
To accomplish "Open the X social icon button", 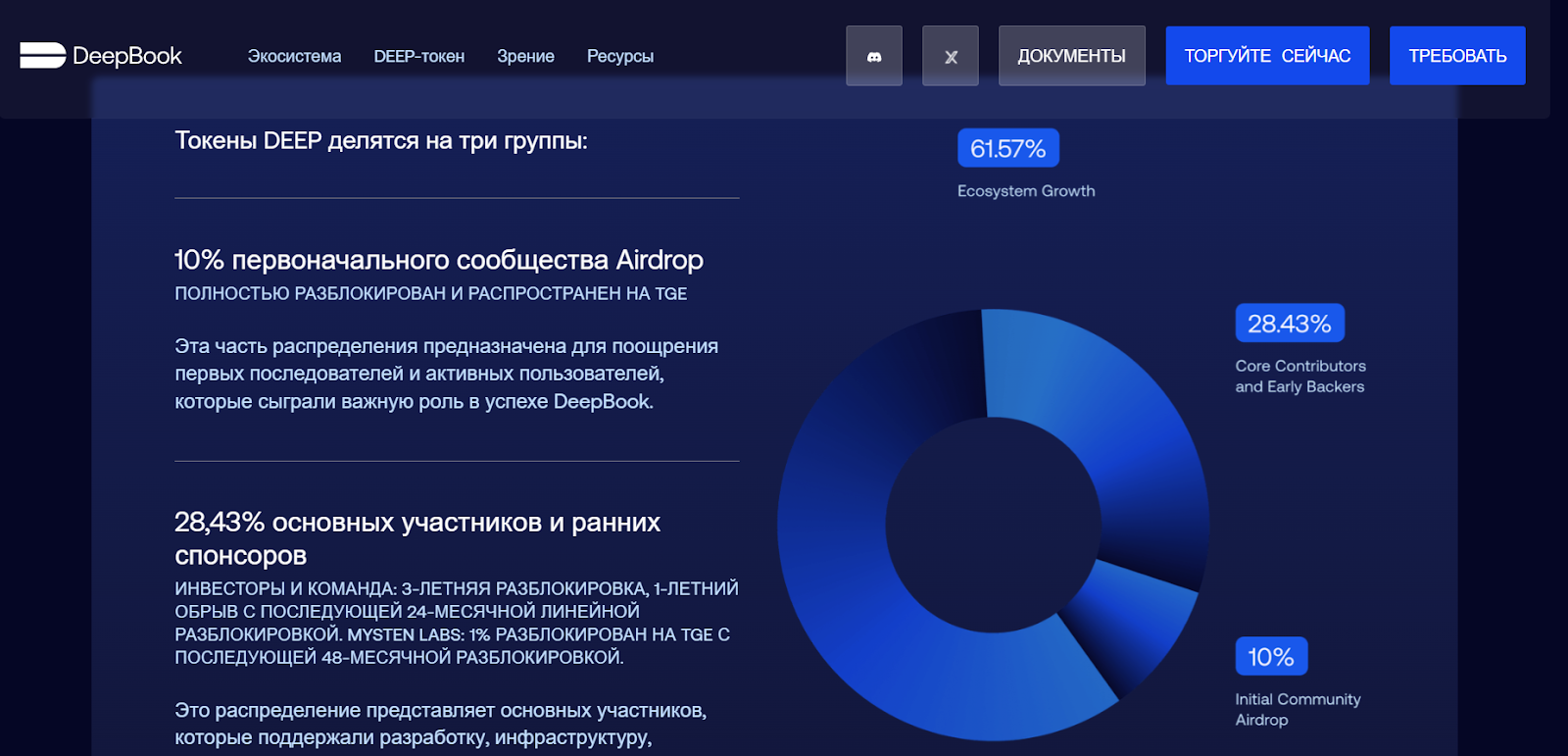I will (x=951, y=56).
